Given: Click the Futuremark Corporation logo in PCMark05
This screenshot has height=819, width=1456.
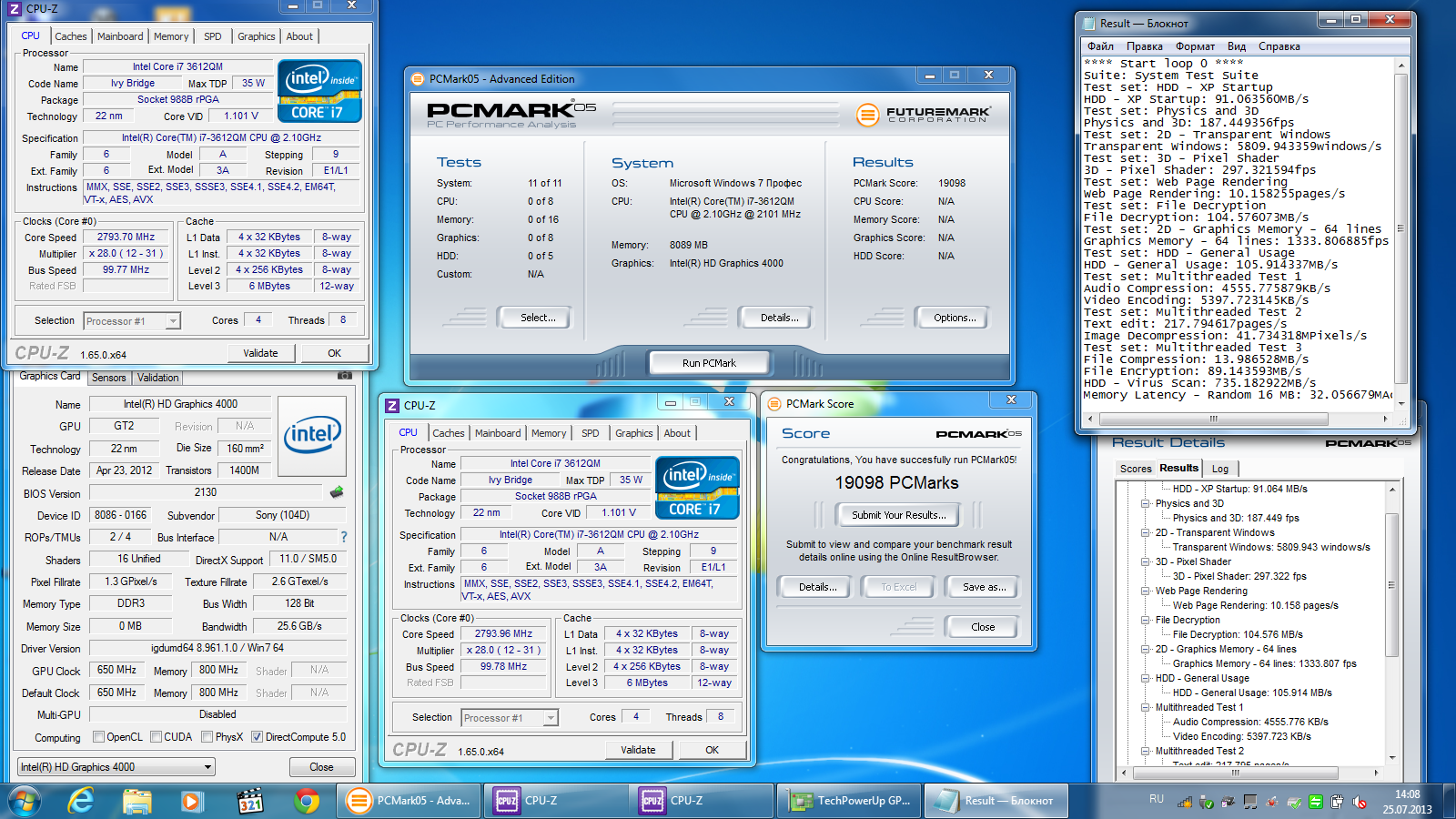Looking at the screenshot, I should pos(922,115).
